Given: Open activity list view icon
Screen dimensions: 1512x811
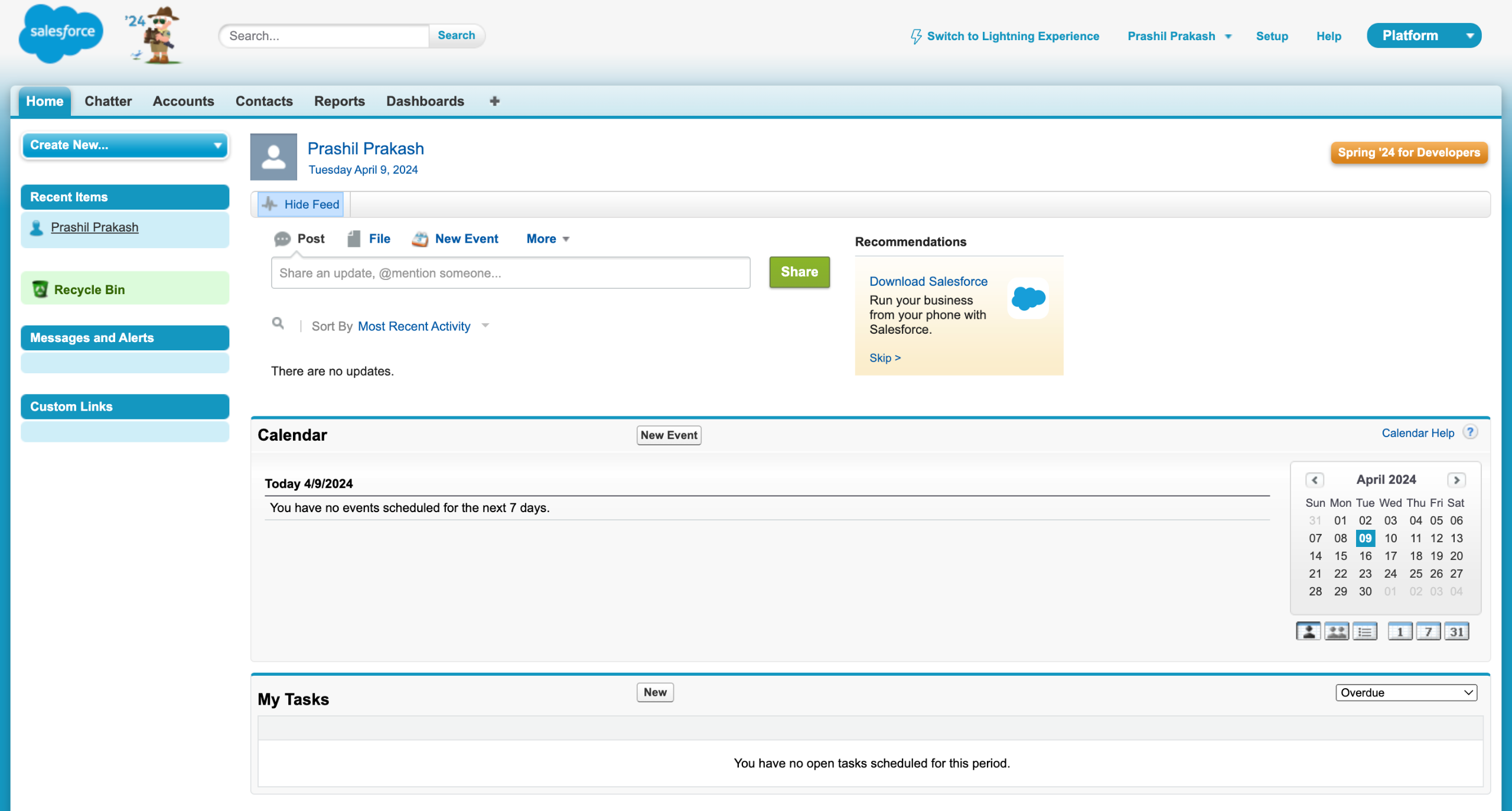Looking at the screenshot, I should [x=1365, y=631].
